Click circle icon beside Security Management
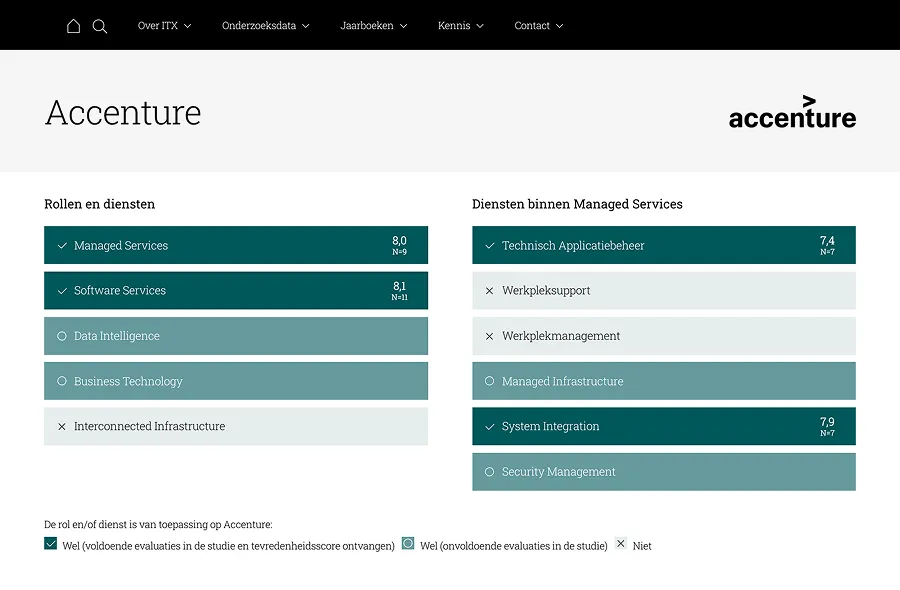The width and height of the screenshot is (900, 590). point(490,472)
